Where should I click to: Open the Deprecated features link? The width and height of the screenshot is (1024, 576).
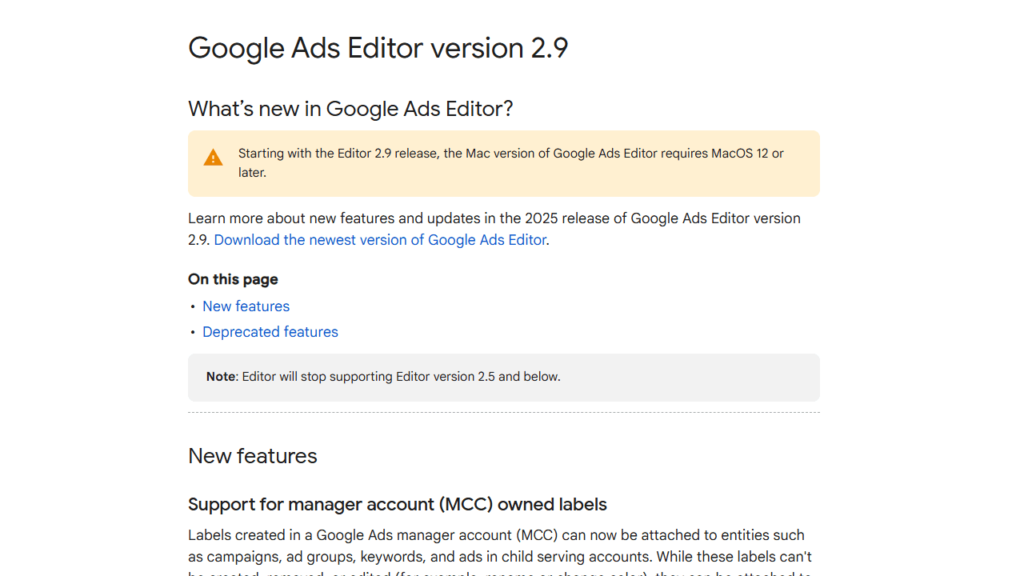click(270, 331)
